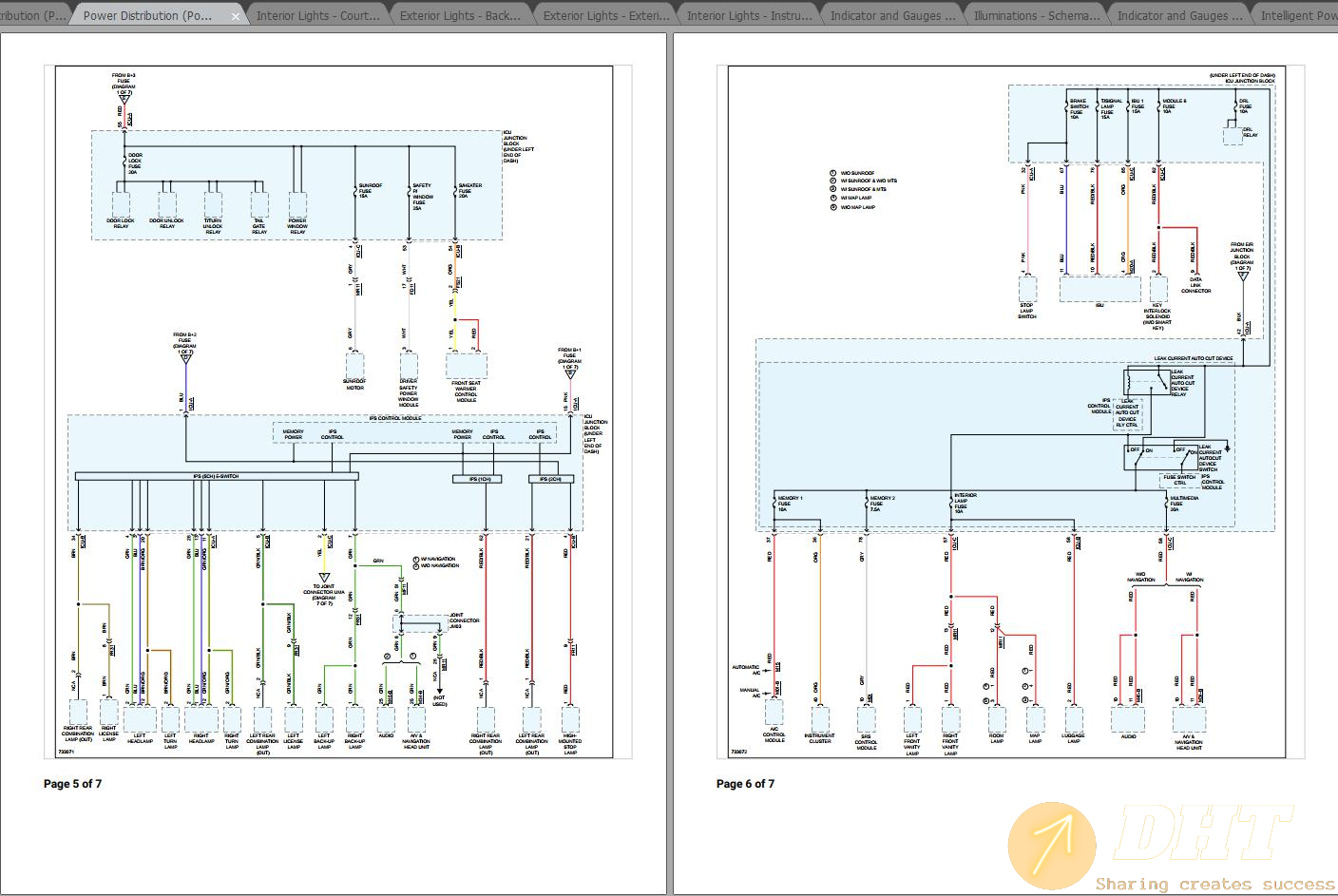Switch to Interior Lights - Instru... tab

click(x=749, y=15)
